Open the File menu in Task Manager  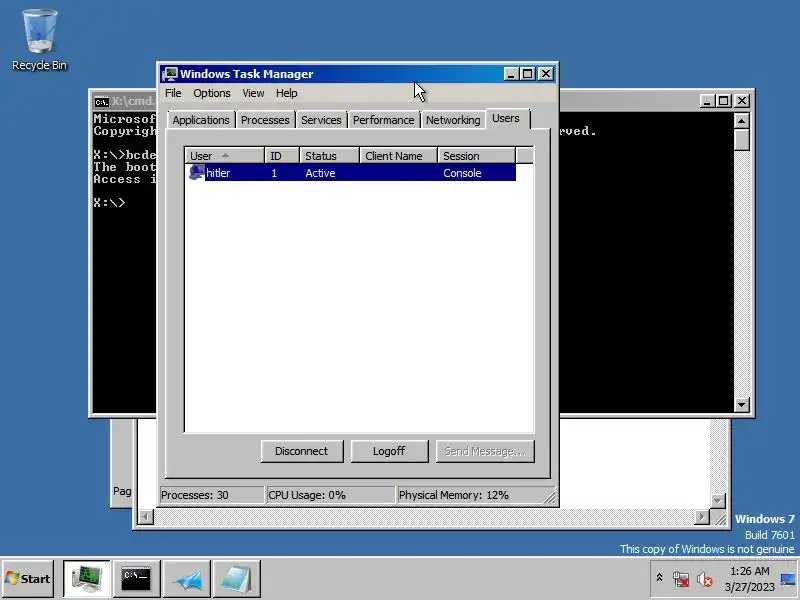tap(173, 93)
